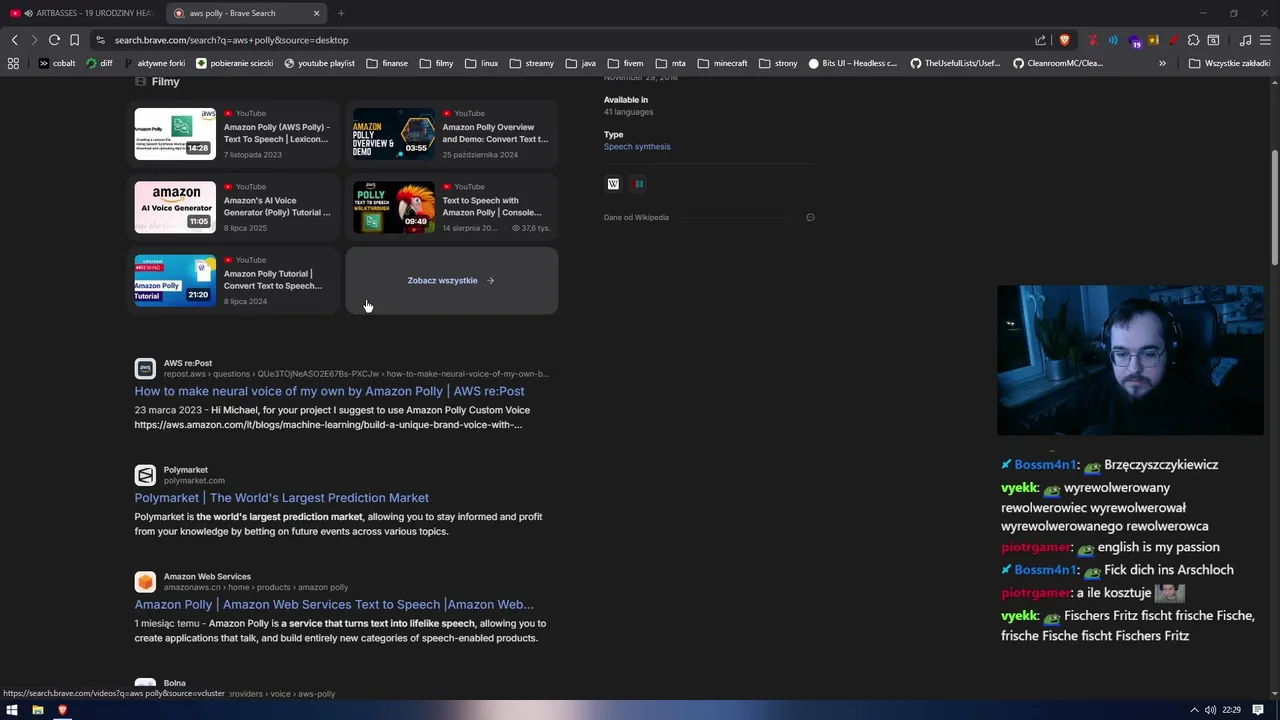Expand java bookmark folder
The height and width of the screenshot is (720, 1280).
tap(581, 63)
